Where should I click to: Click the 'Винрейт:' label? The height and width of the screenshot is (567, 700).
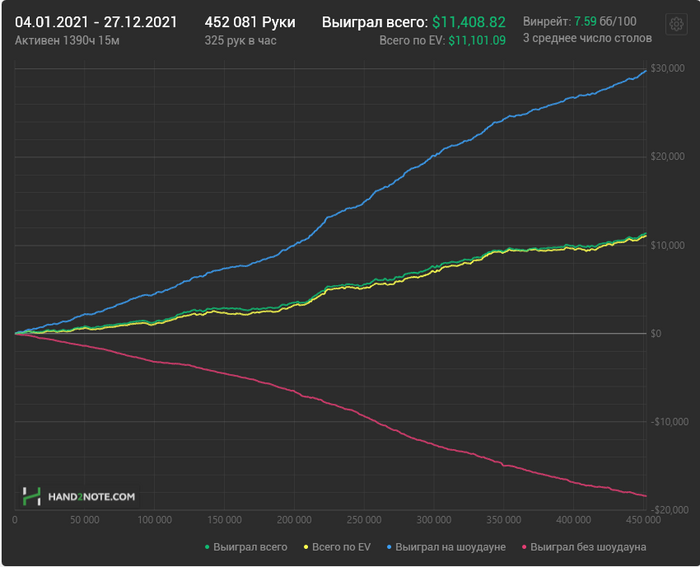[x=547, y=21]
